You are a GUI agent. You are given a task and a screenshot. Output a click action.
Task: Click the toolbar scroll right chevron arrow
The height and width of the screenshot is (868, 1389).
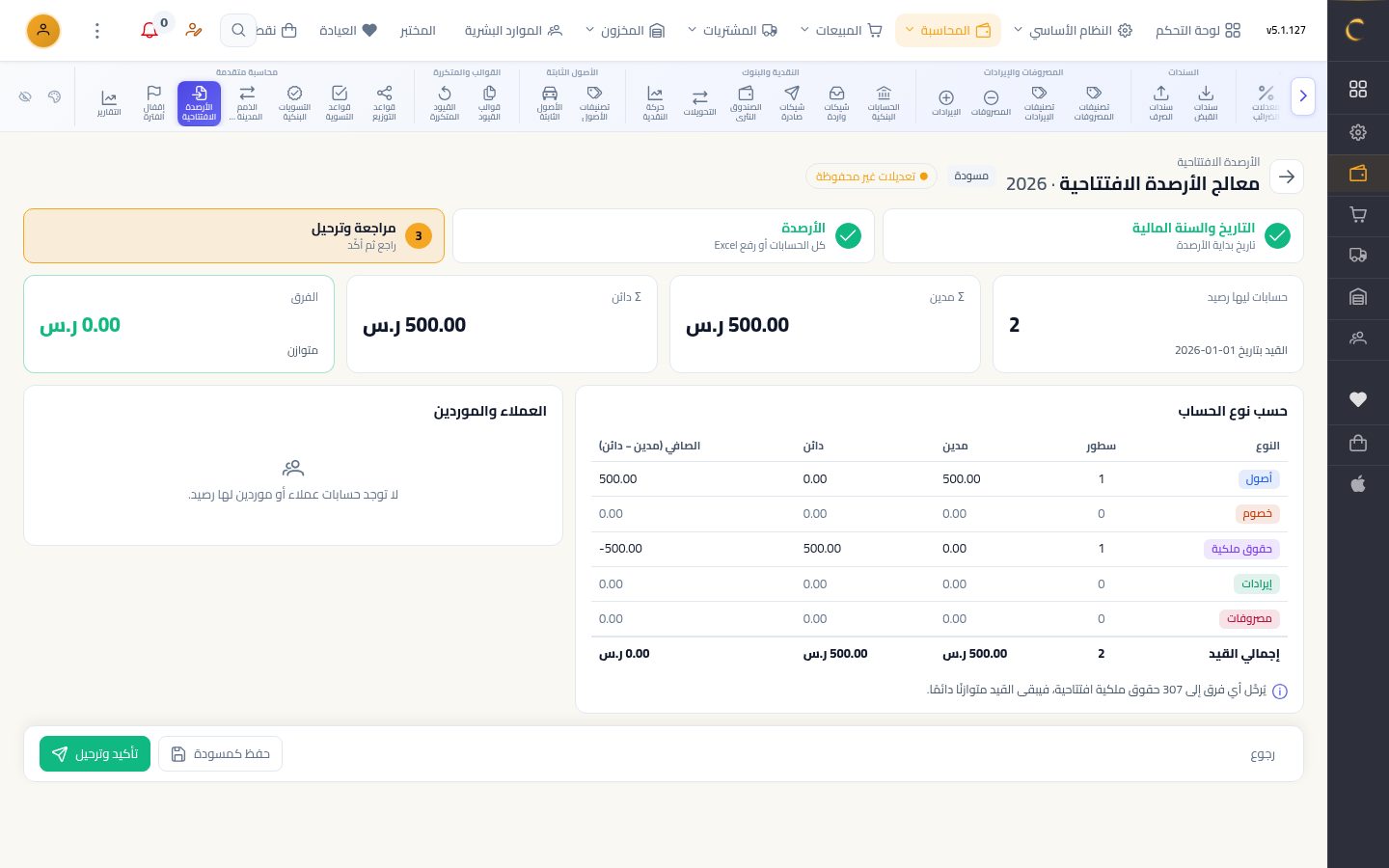coord(1303,95)
